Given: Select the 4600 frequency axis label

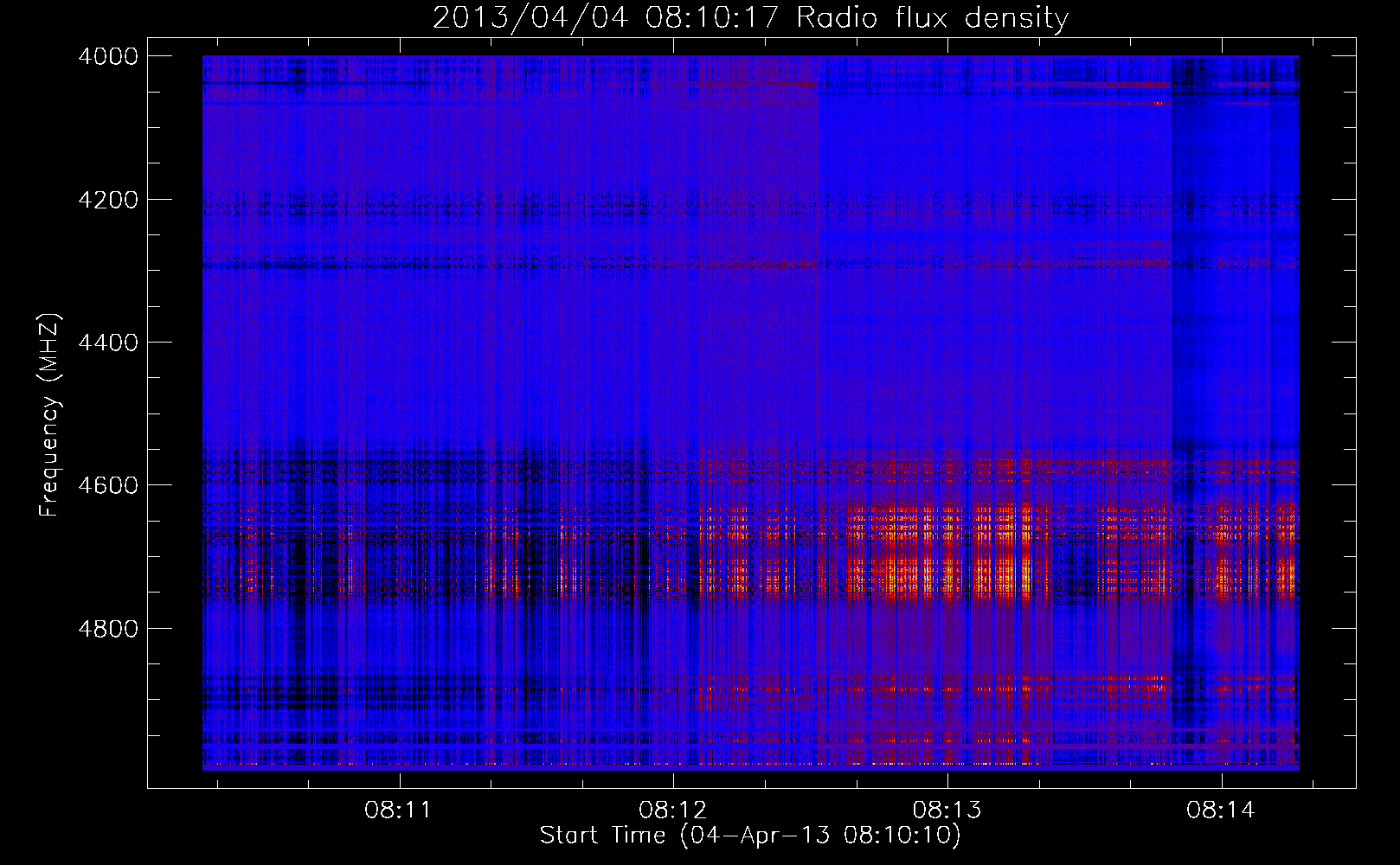Looking at the screenshot, I should [x=108, y=485].
